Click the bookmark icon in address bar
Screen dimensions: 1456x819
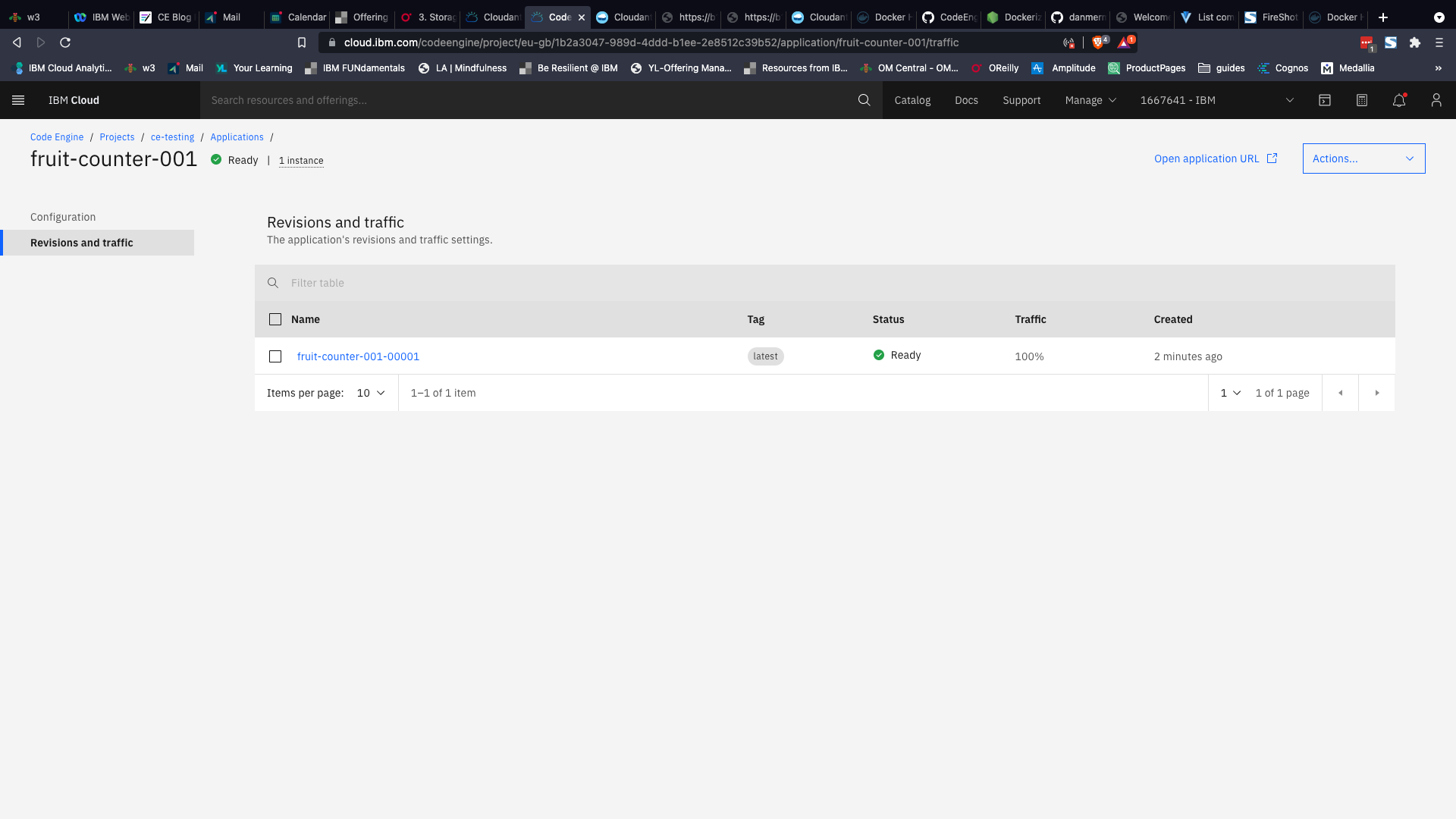[302, 42]
